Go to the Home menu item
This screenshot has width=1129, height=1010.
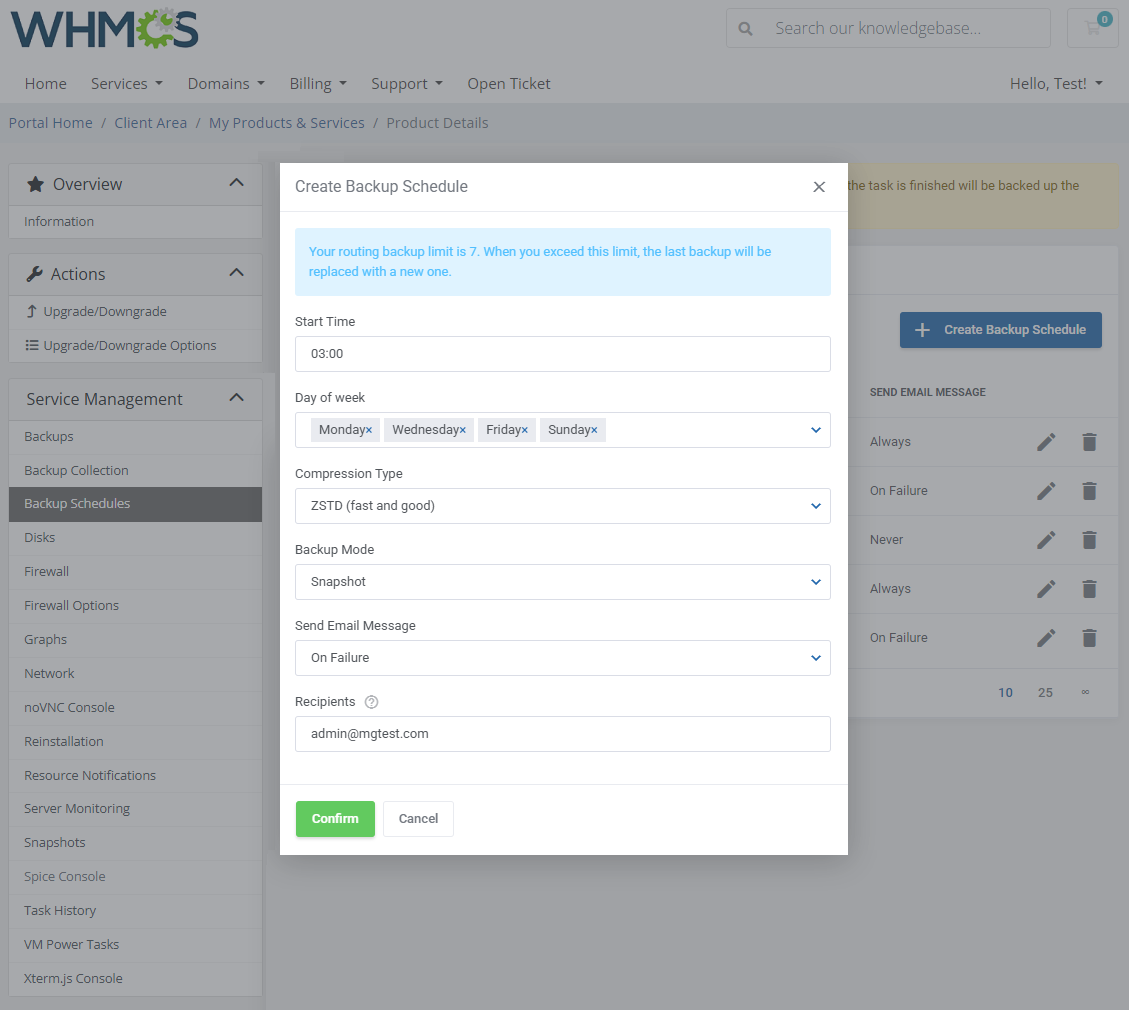[x=45, y=84]
